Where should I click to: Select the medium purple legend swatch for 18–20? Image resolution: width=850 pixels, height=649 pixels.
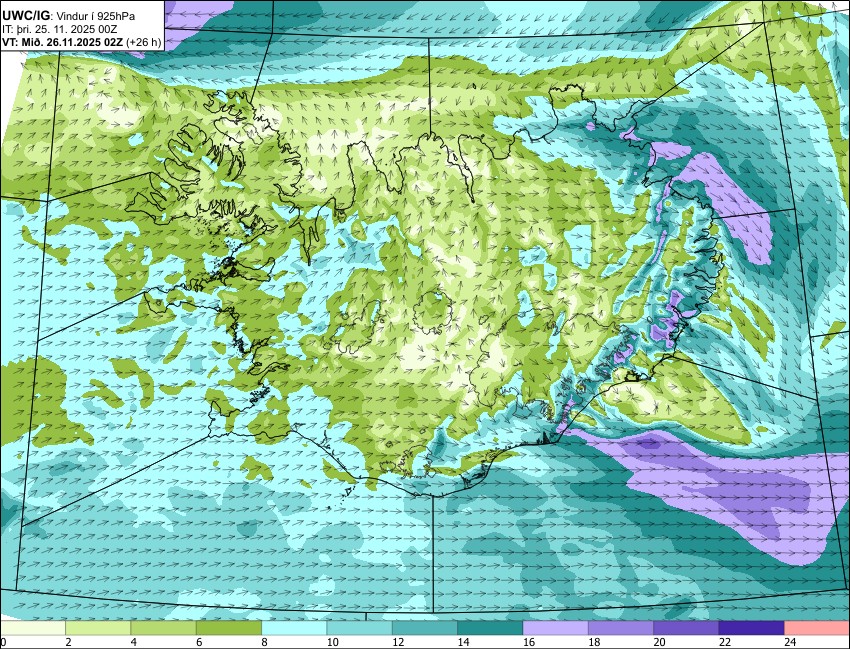tap(621, 628)
